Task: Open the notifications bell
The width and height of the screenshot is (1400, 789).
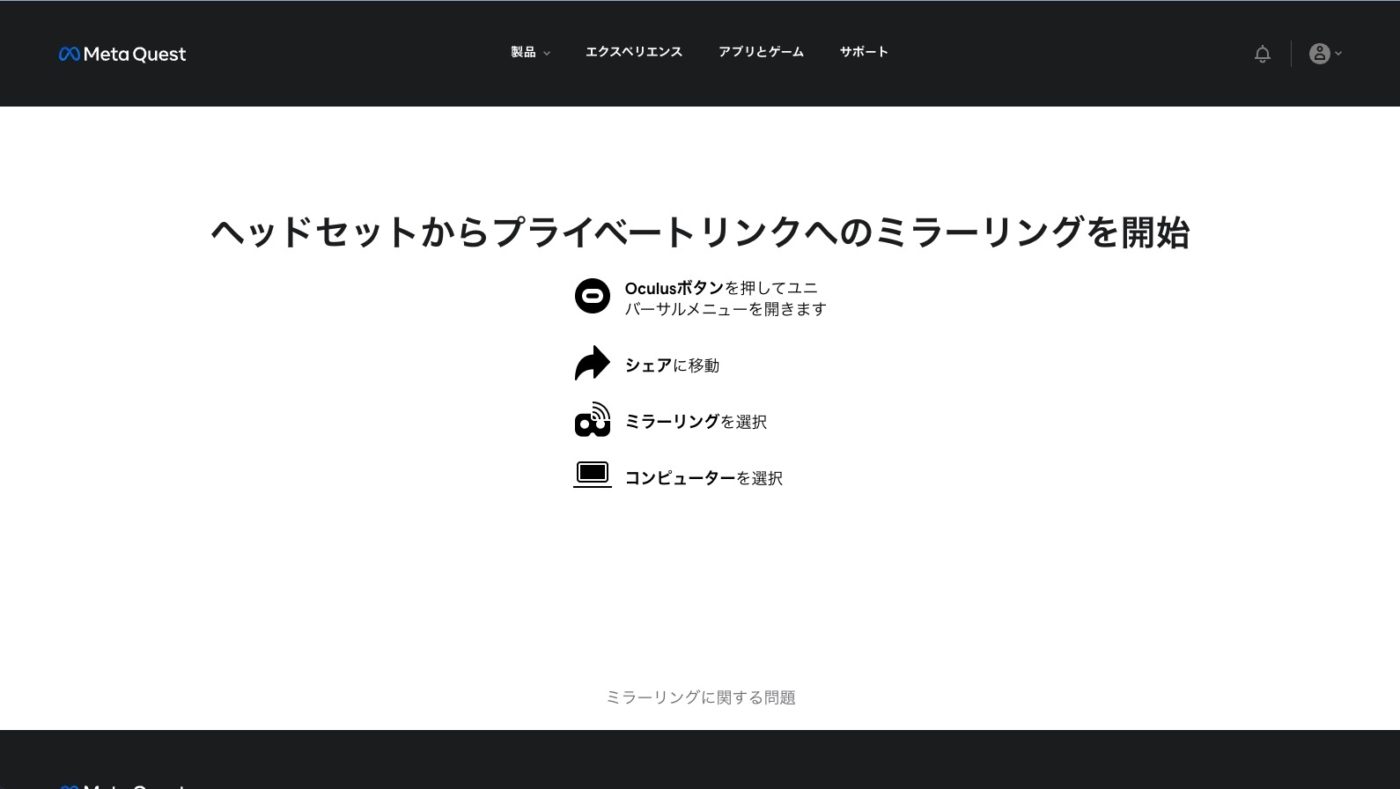Action: pos(1263,54)
